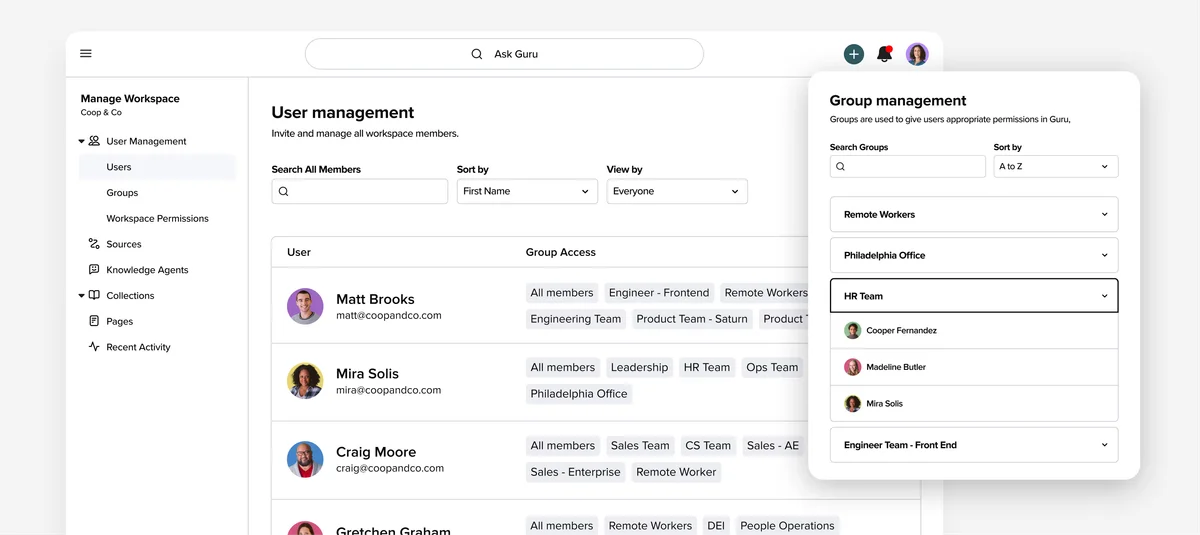Click Mira Solis' Leadership tag
1200x535 pixels.
coord(639,368)
